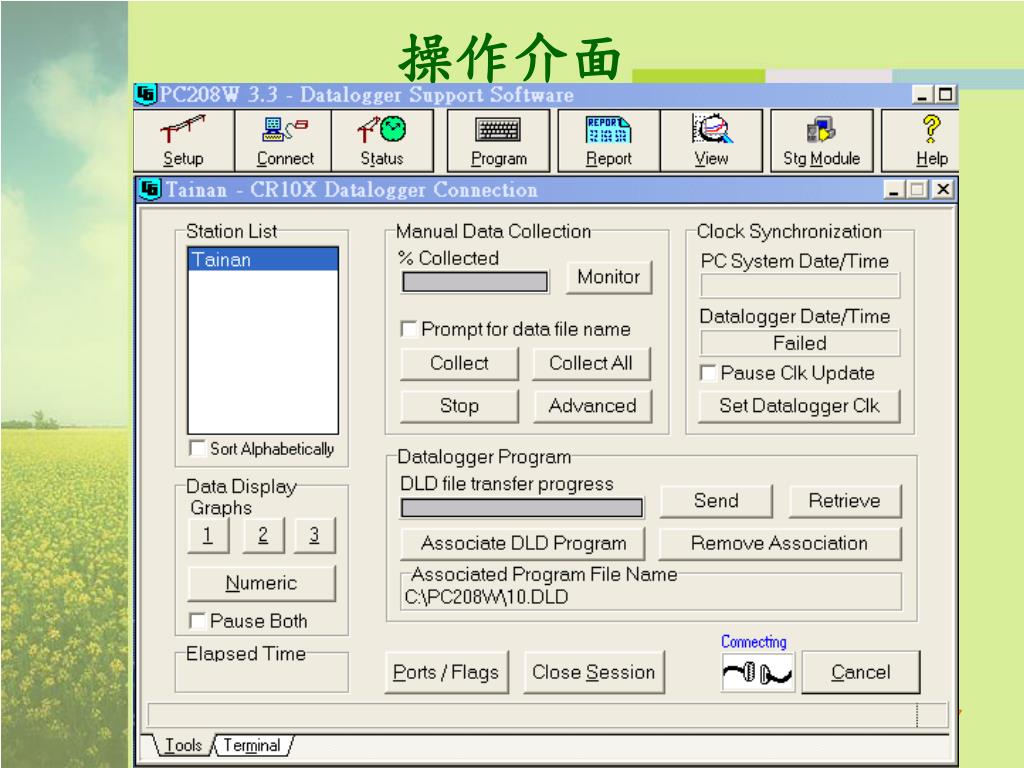Viewport: 1024px width, 768px height.
Task: Open graph 1 display
Action: click(x=208, y=536)
